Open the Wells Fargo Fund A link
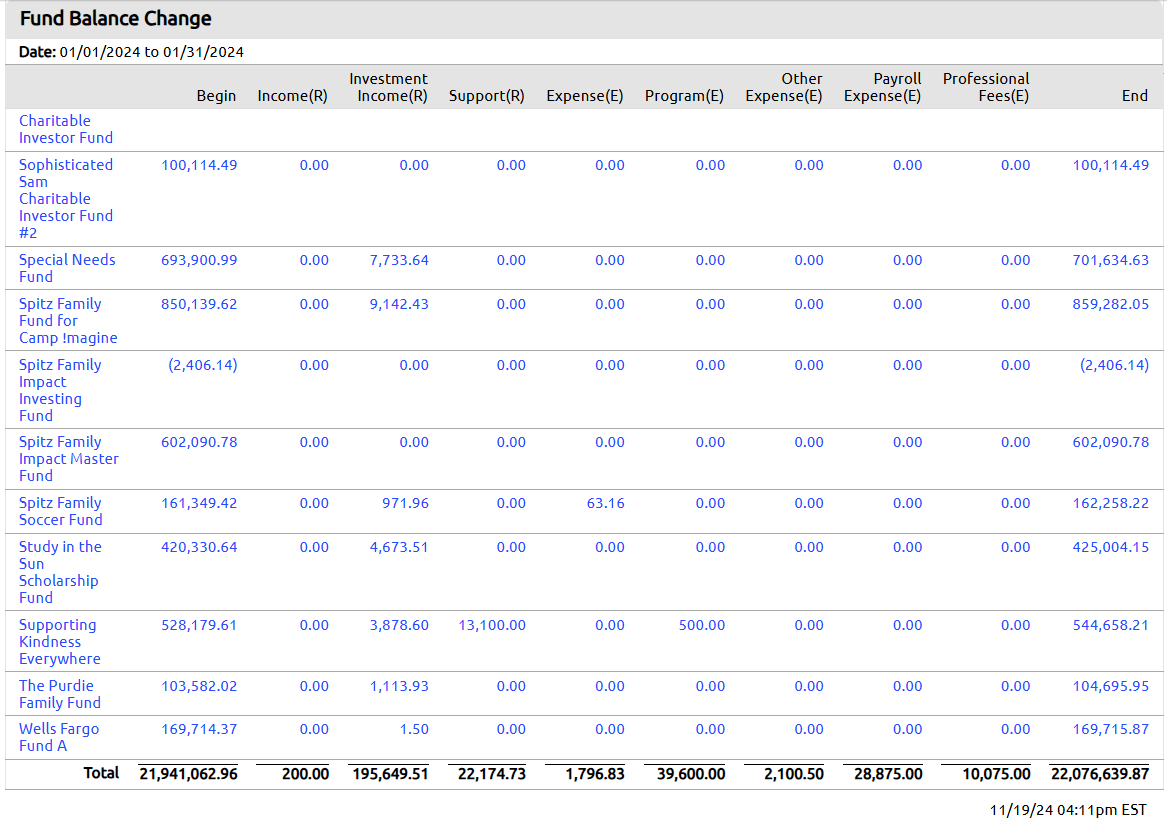The height and width of the screenshot is (827, 1167). (59, 737)
